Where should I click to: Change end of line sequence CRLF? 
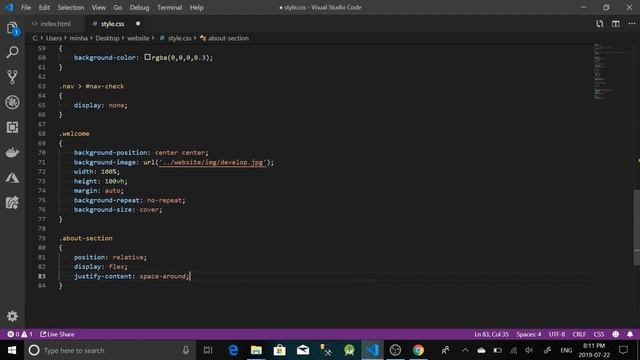click(x=579, y=334)
